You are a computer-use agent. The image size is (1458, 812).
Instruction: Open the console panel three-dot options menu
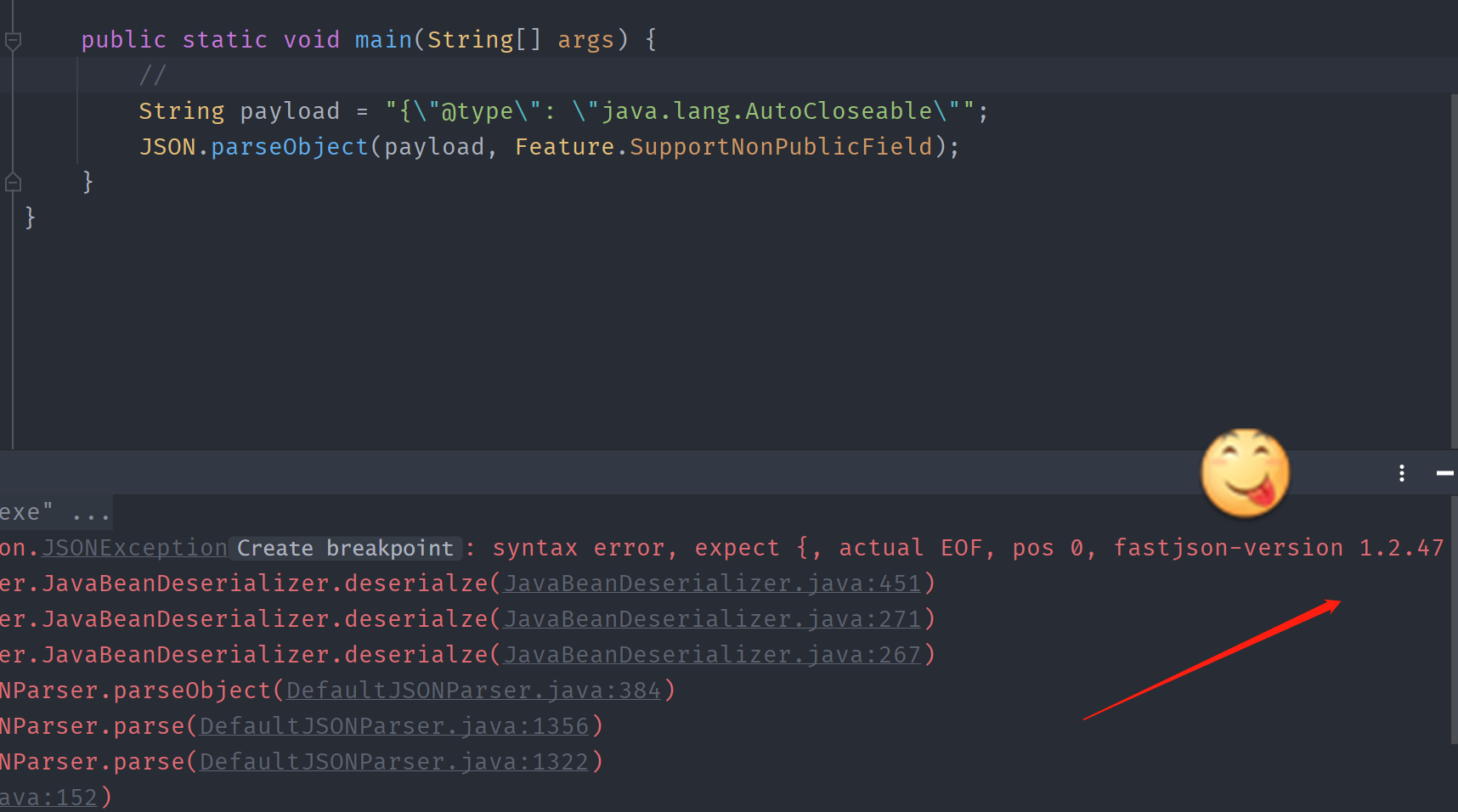pyautogui.click(x=1402, y=473)
